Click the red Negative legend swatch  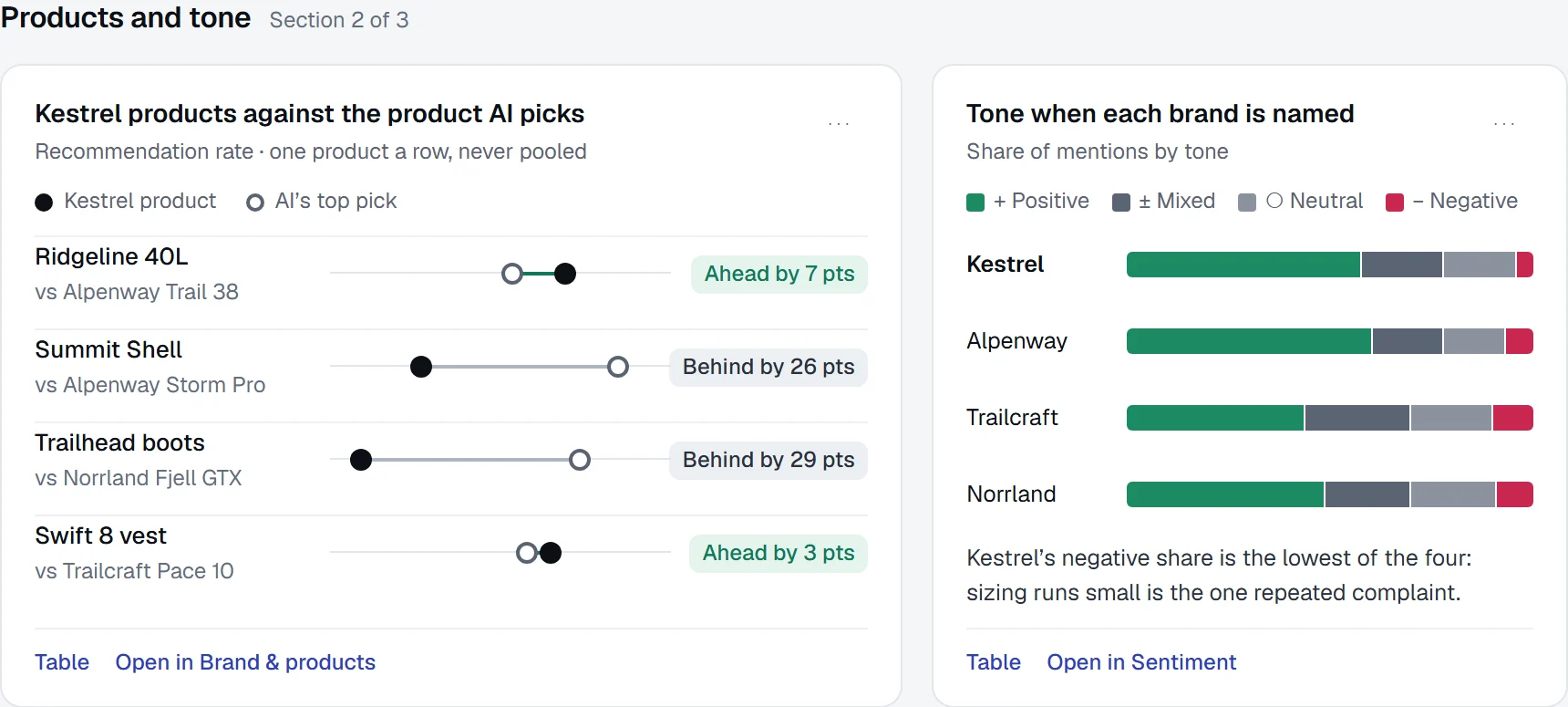1395,203
